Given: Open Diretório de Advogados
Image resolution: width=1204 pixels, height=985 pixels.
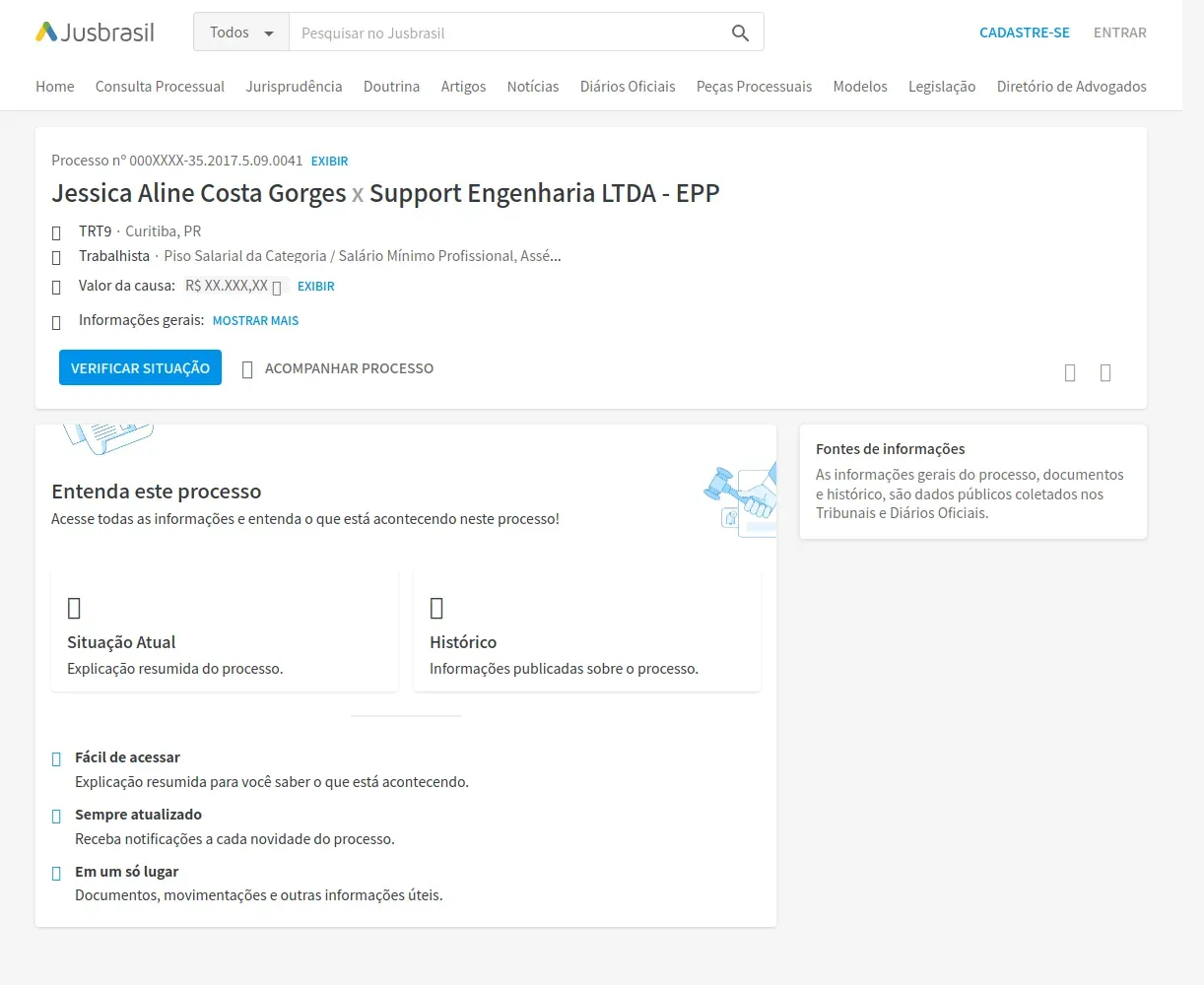Looking at the screenshot, I should (1072, 87).
